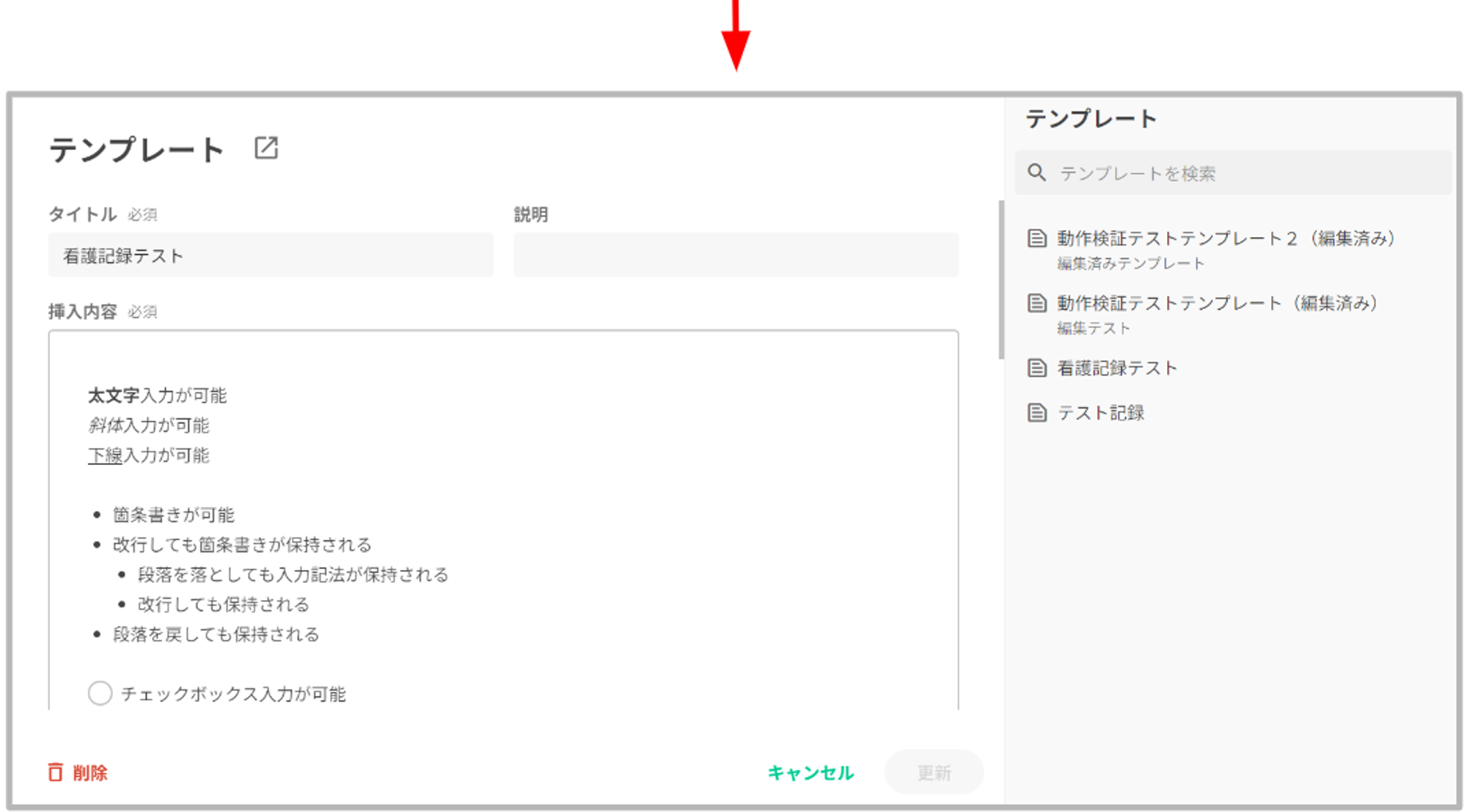Click the empty 説明 input field
This screenshot has width=1467, height=812.
736,255
